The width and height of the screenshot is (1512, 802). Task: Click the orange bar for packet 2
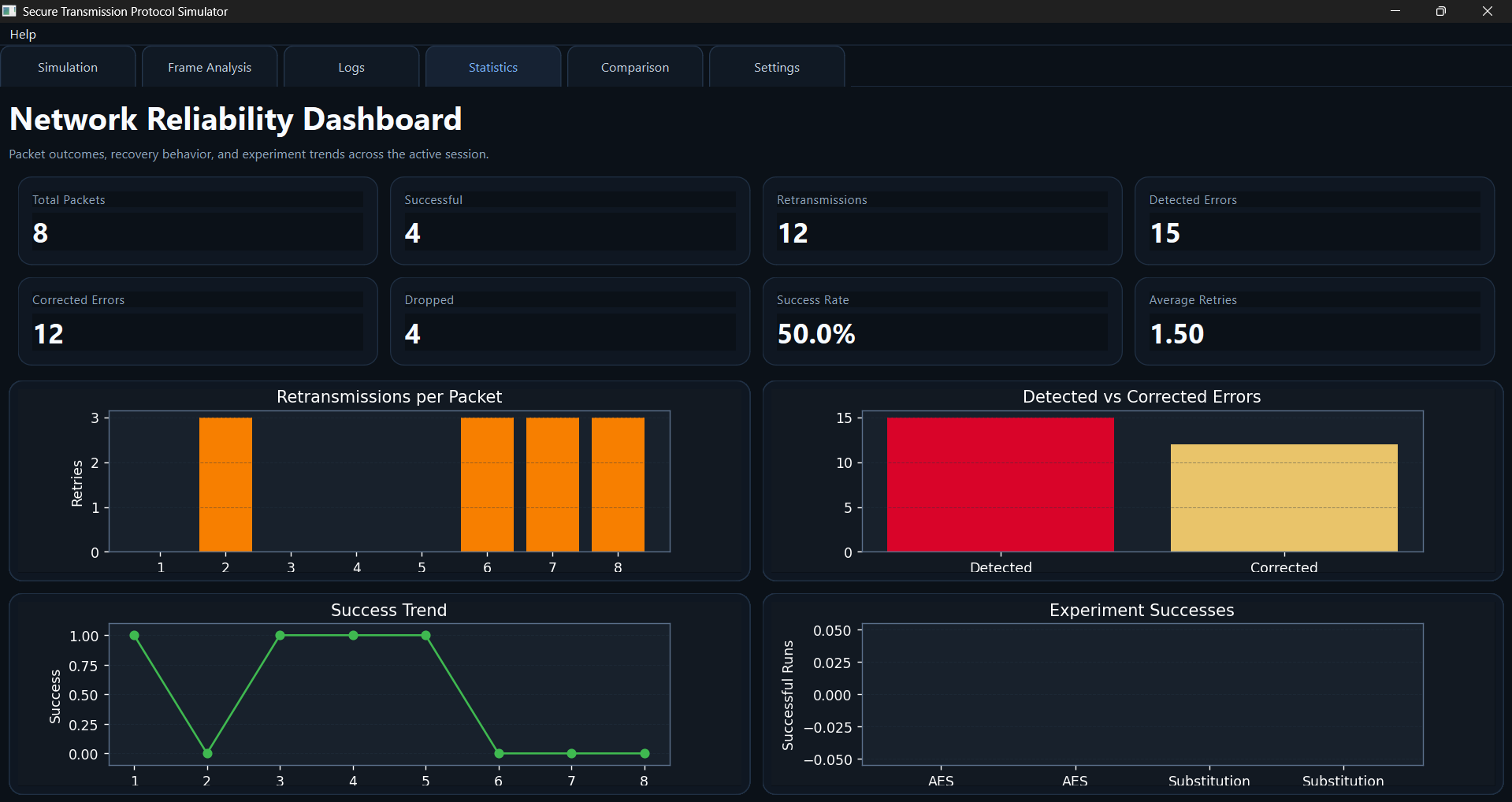click(x=225, y=485)
